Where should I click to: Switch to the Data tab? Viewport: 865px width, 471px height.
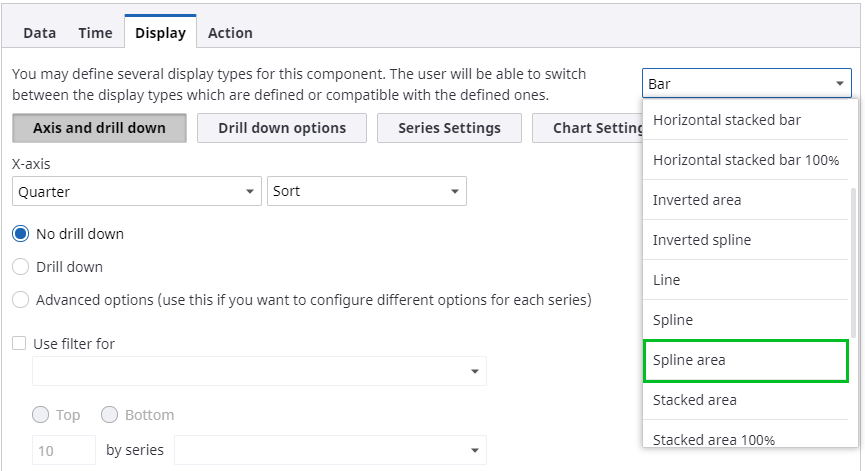40,33
